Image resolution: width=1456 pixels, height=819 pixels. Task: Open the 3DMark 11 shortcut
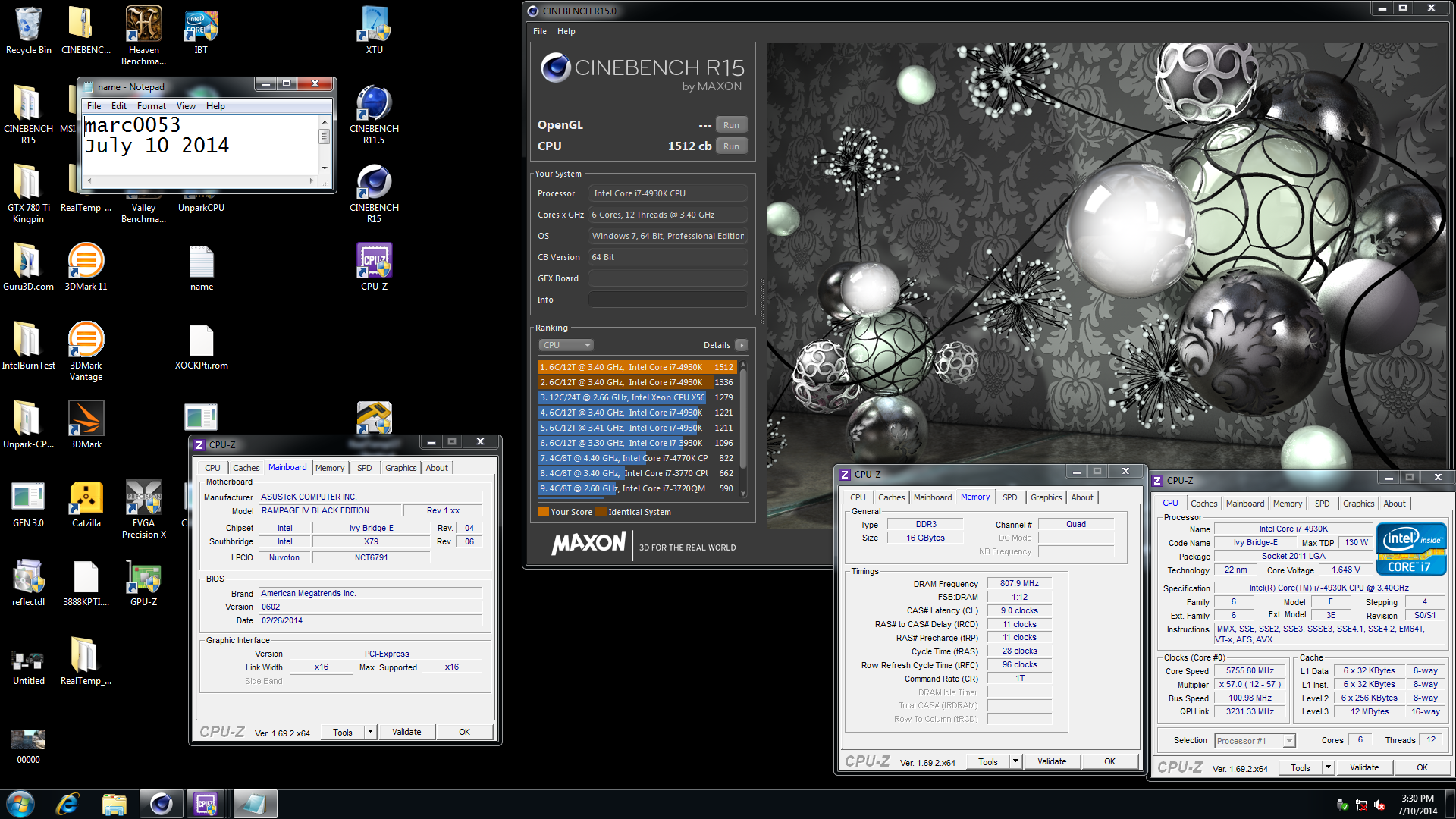86,266
